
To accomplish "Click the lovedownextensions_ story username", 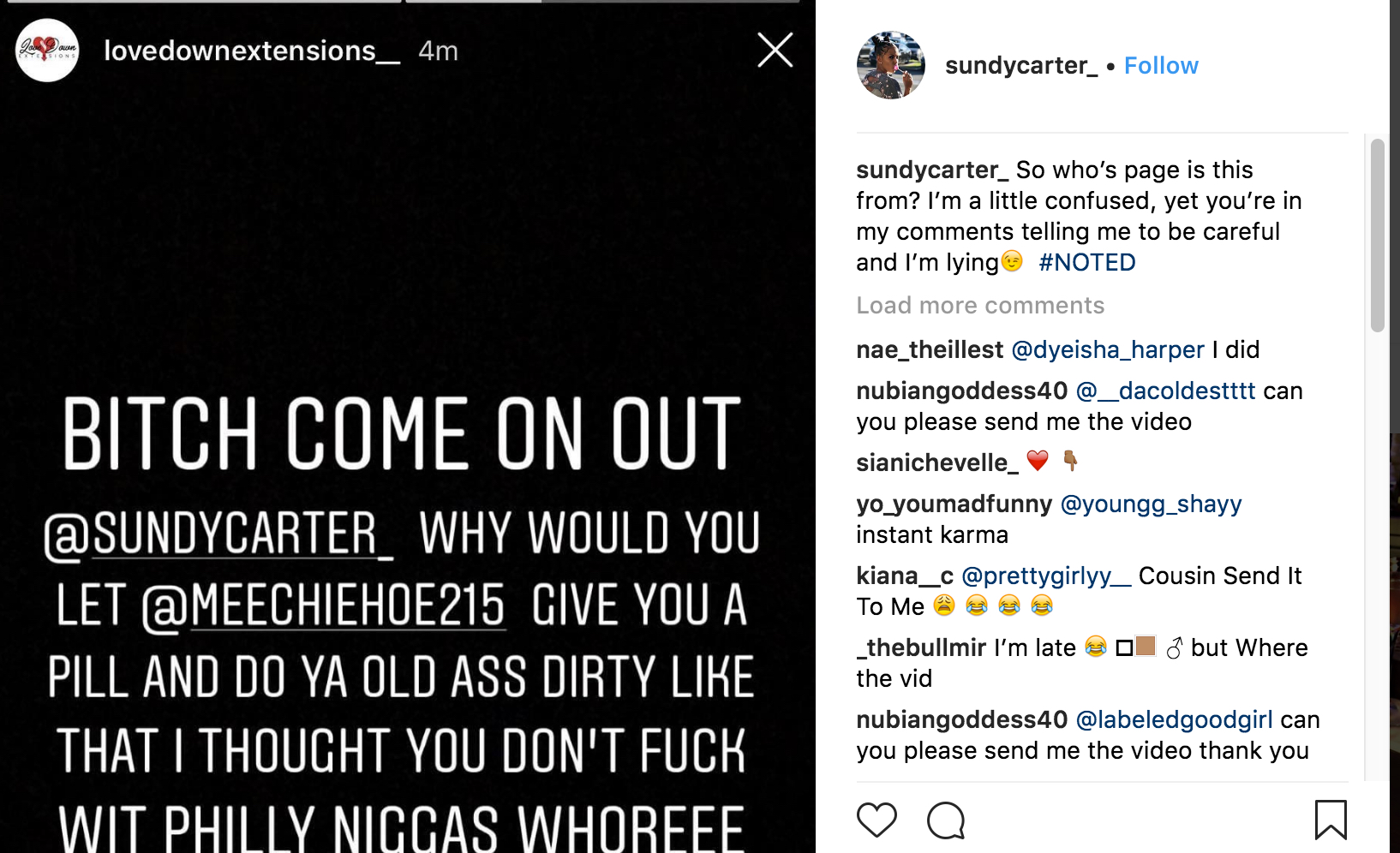I will 252,51.
